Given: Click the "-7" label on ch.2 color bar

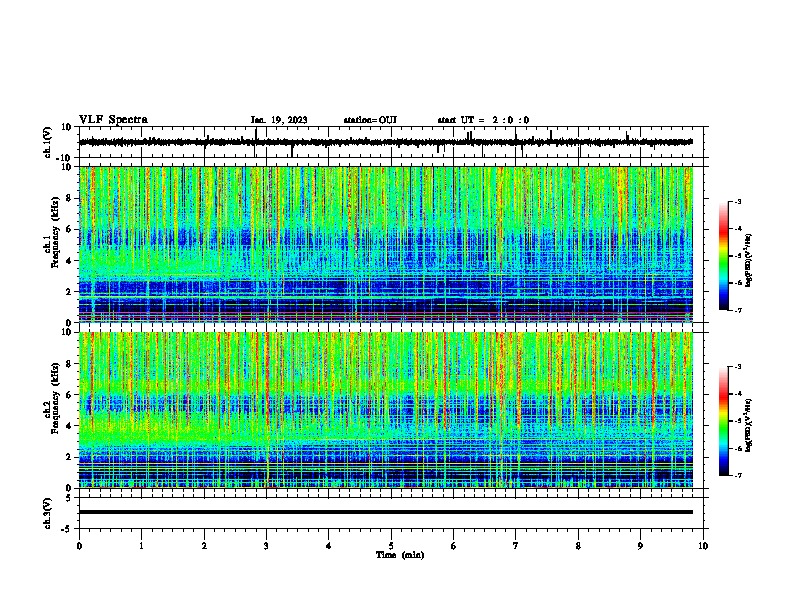Looking at the screenshot, I should pyautogui.click(x=738, y=476).
